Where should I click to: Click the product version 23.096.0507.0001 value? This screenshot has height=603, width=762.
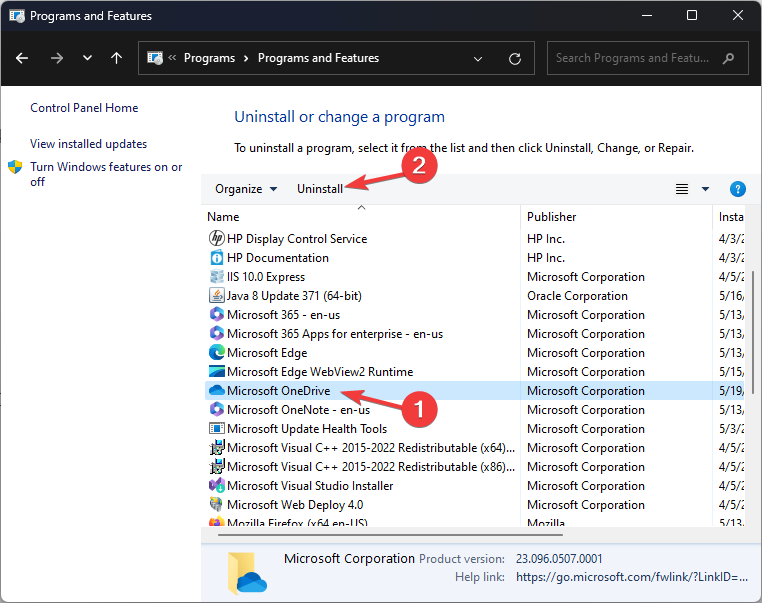point(559,559)
